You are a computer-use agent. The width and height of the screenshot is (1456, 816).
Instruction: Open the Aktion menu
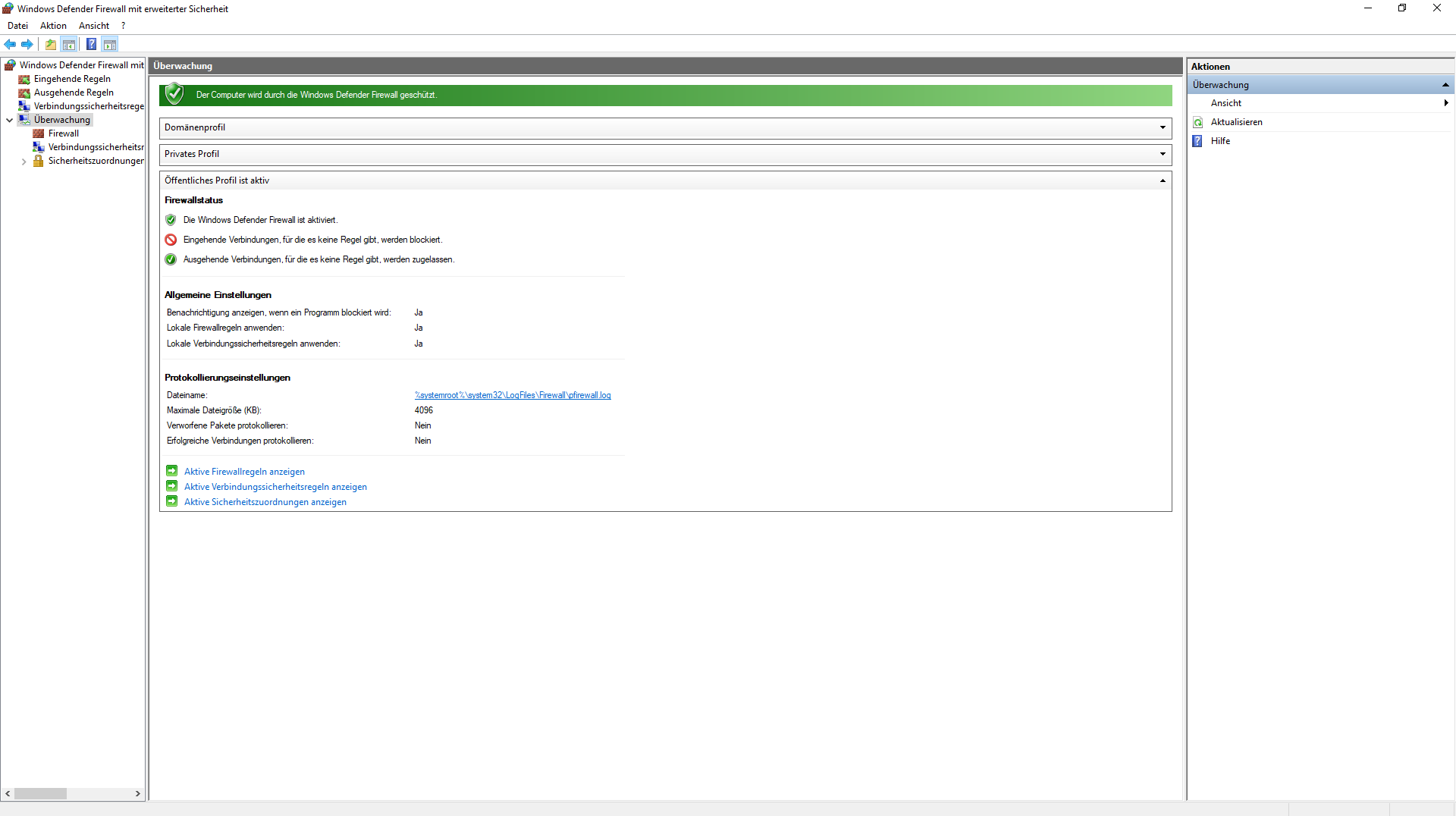pyautogui.click(x=53, y=26)
